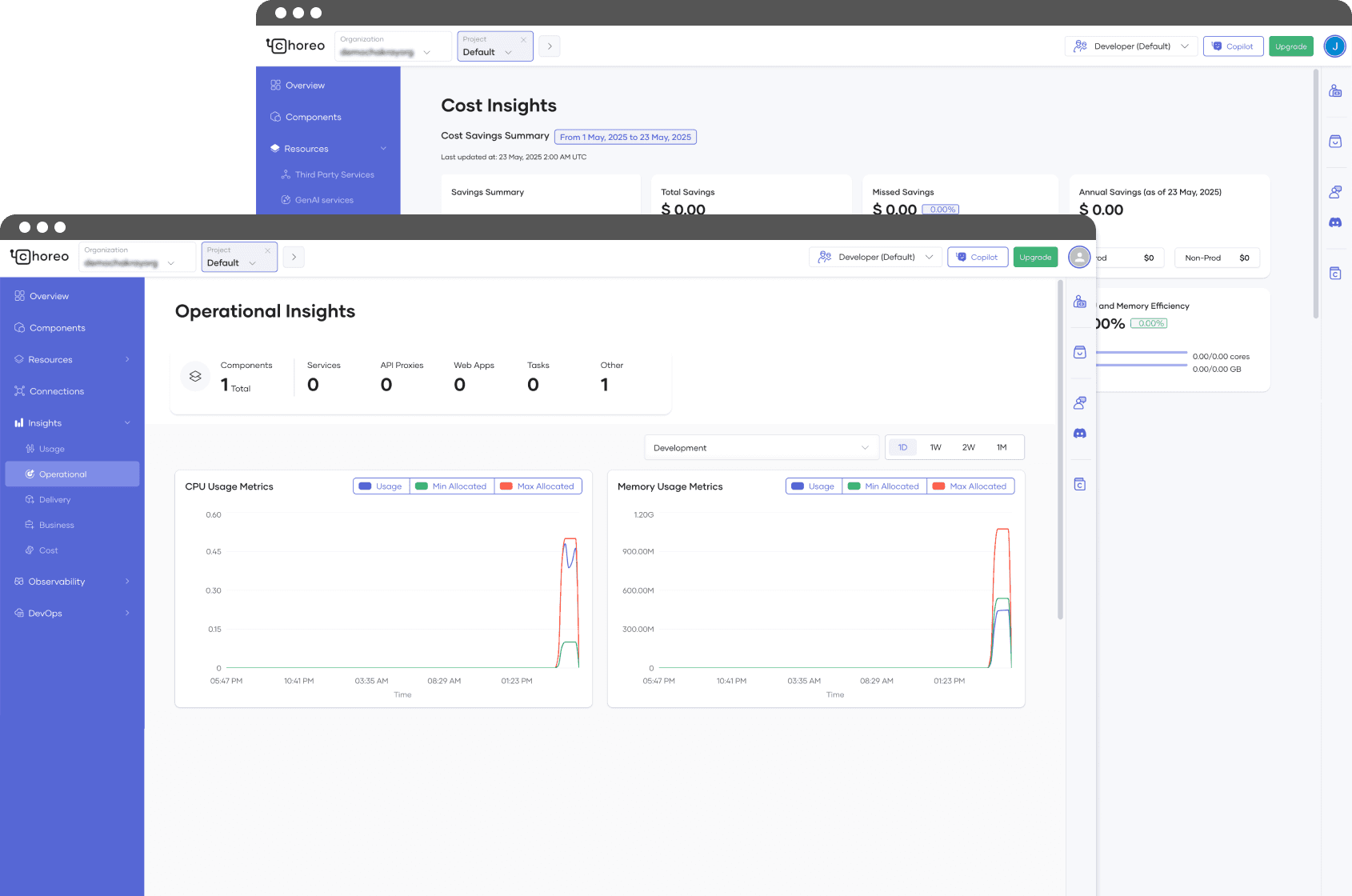The width and height of the screenshot is (1352, 896).
Task: Click the cost savings date range link
Action: pos(625,137)
